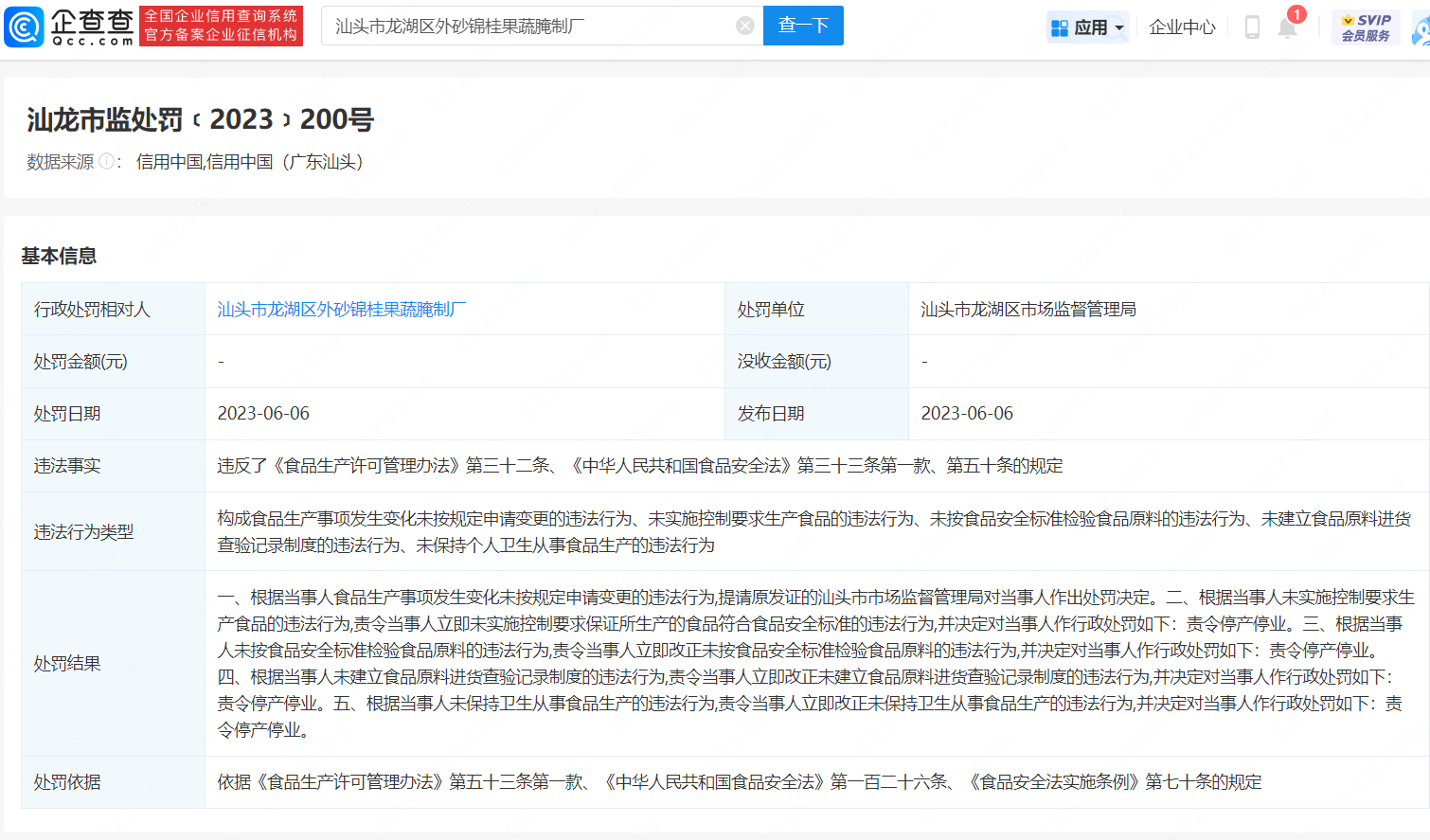Viewport: 1430px width, 840px height.
Task: Open the 汕头市龙湖区外砂锦桂果蔬腌制厂 company link in the table
Action: pyautogui.click(x=342, y=310)
